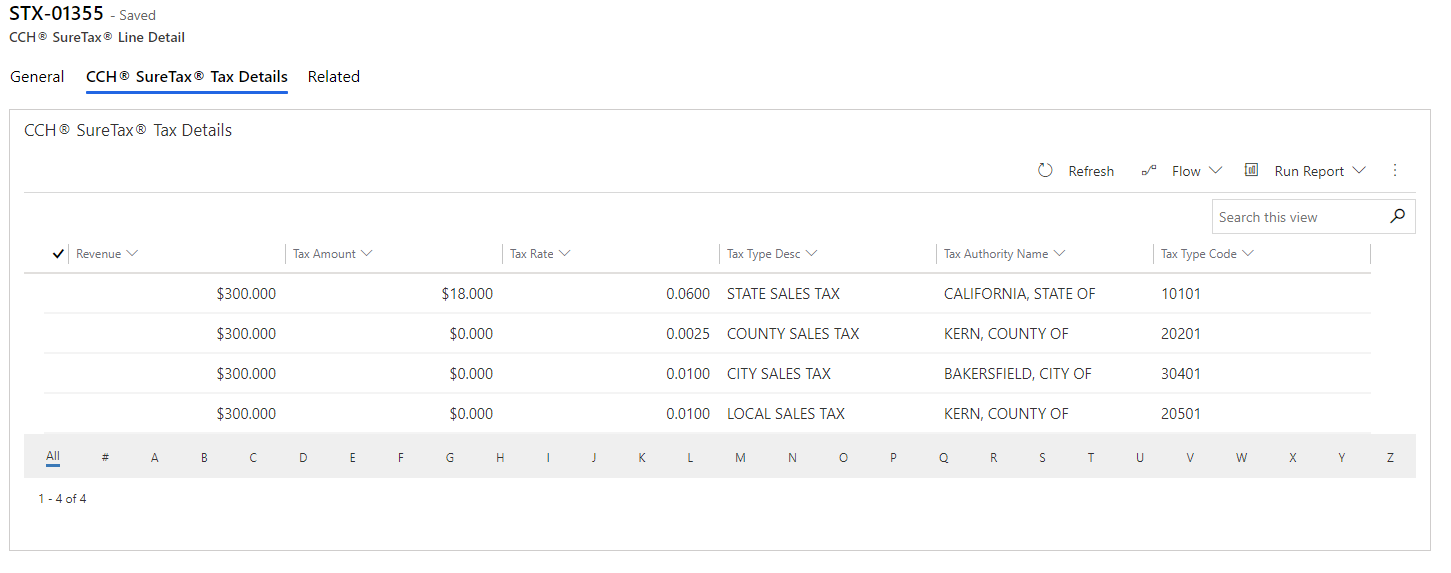1451x573 pixels.
Task: Open the Tax Type Code column menu
Action: [1248, 254]
